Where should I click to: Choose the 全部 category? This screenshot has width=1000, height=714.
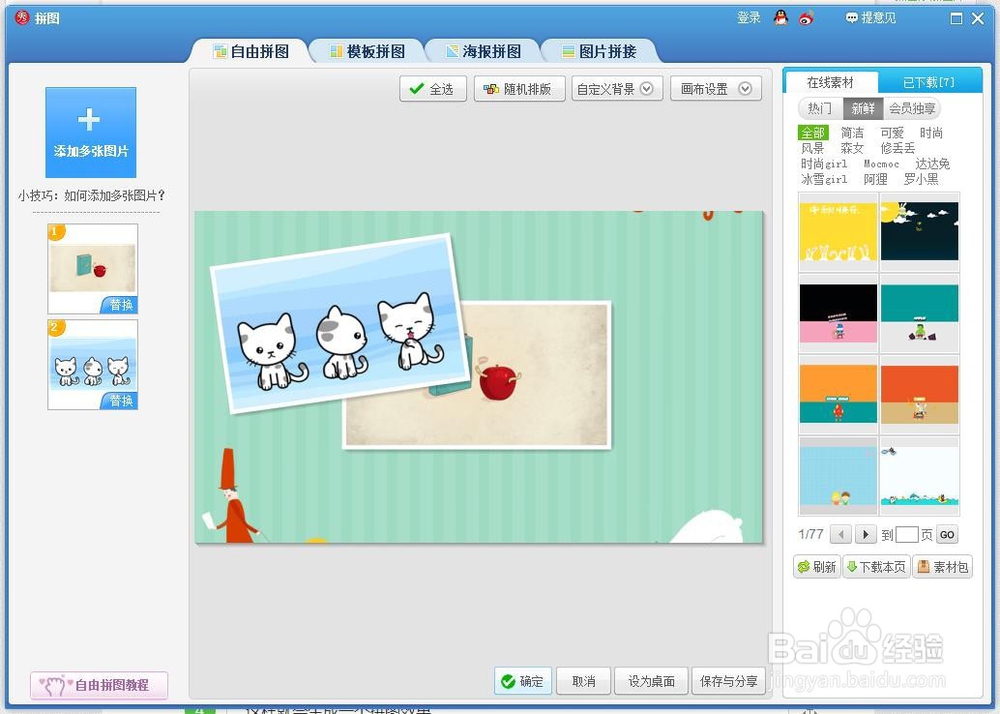pos(813,133)
